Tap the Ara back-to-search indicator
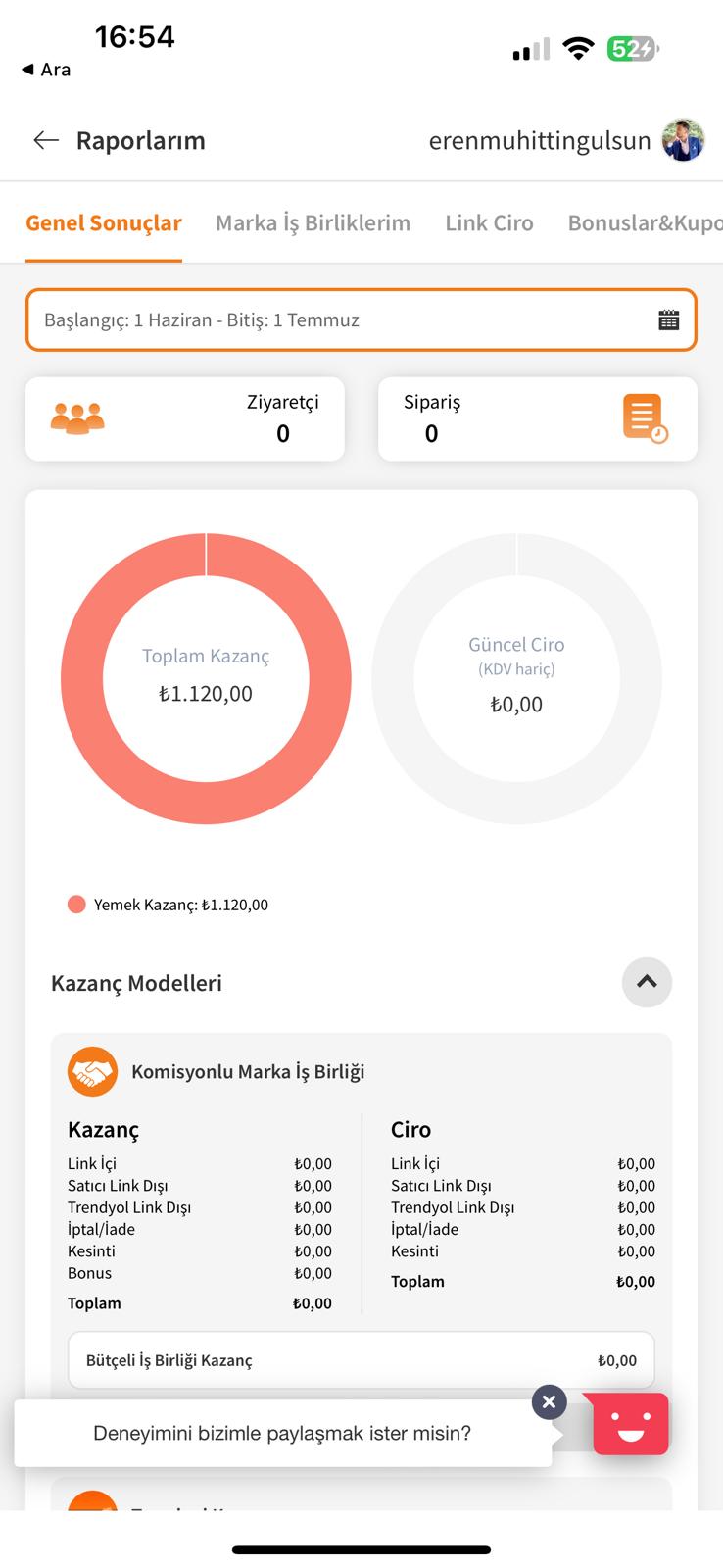The image size is (723, 1568). [x=46, y=70]
